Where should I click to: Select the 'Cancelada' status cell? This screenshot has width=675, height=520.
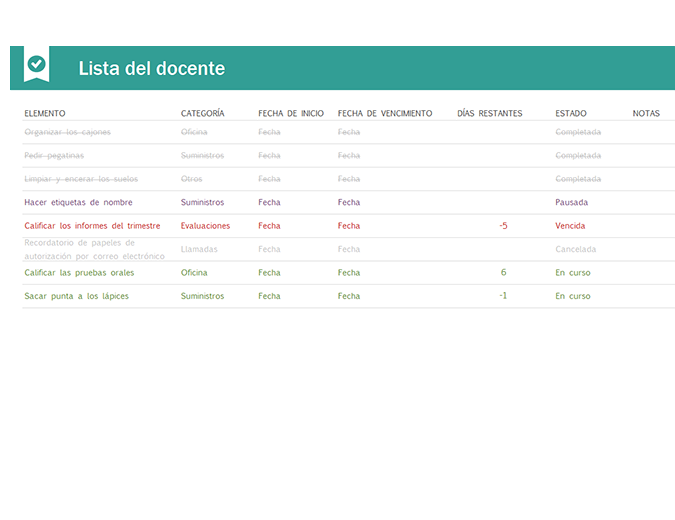pos(576,249)
